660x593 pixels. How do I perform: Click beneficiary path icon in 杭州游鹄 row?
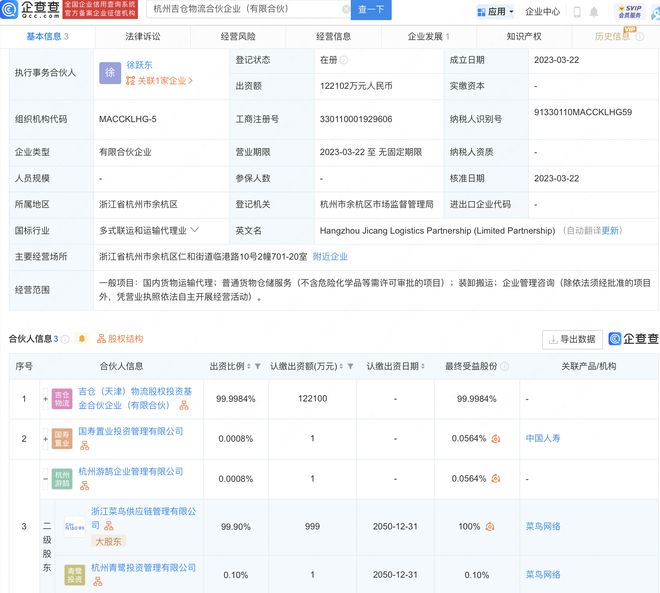(496, 479)
